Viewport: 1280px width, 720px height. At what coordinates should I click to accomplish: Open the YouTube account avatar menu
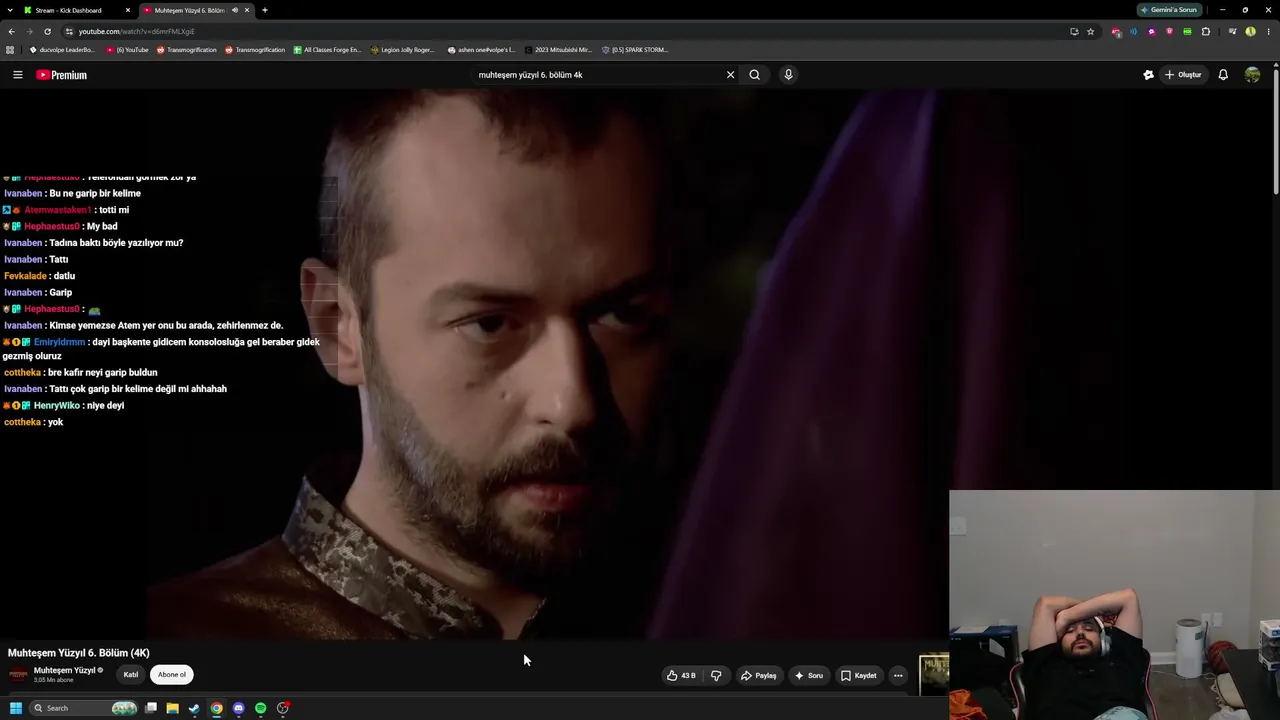click(x=1252, y=75)
